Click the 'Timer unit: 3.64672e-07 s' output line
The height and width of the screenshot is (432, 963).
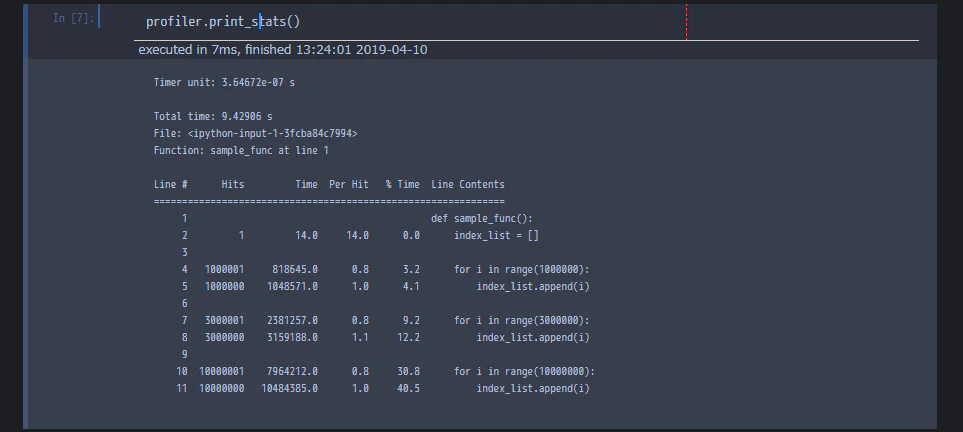[x=224, y=82]
